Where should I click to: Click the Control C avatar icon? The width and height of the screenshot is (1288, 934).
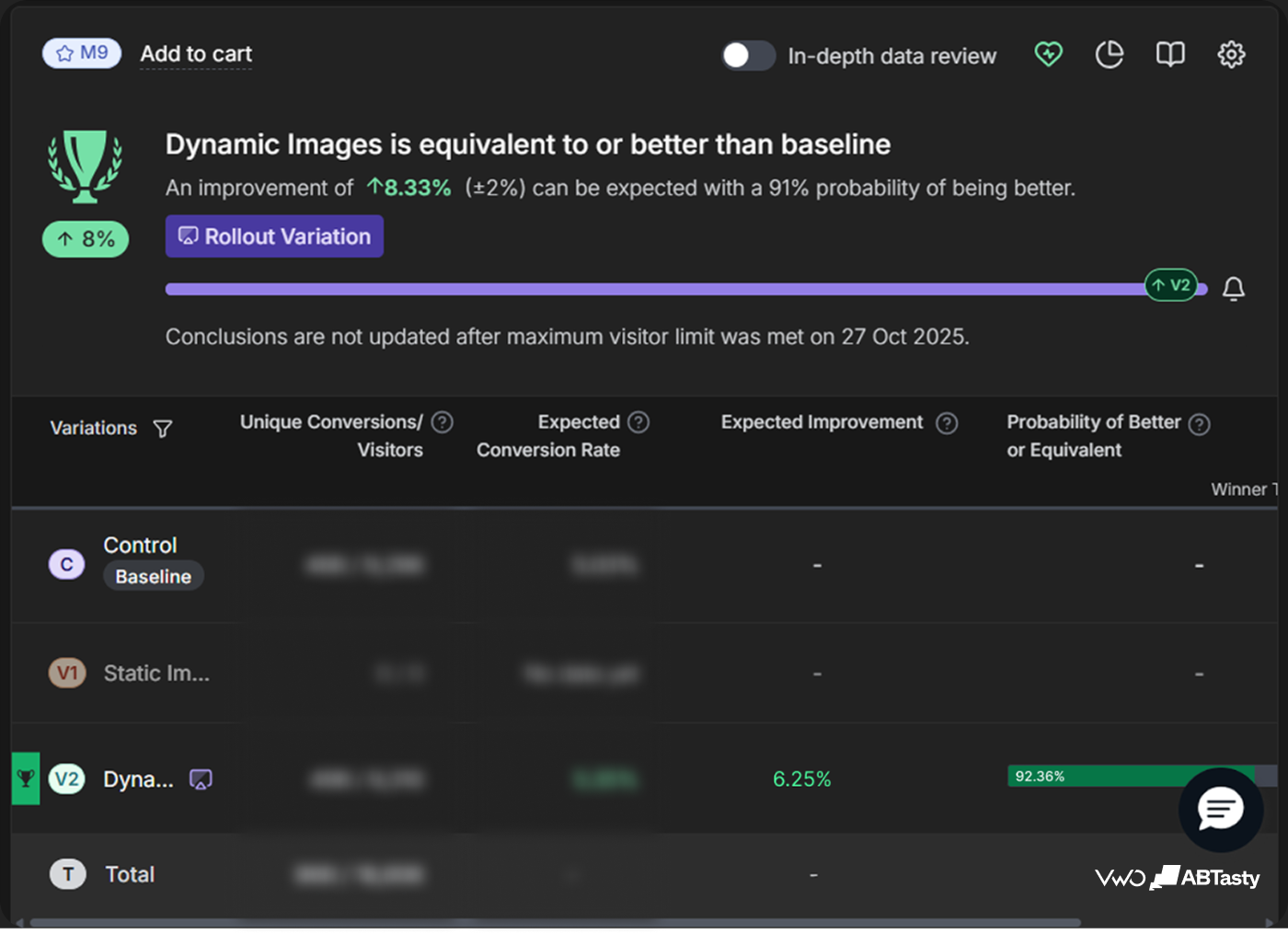tap(66, 564)
